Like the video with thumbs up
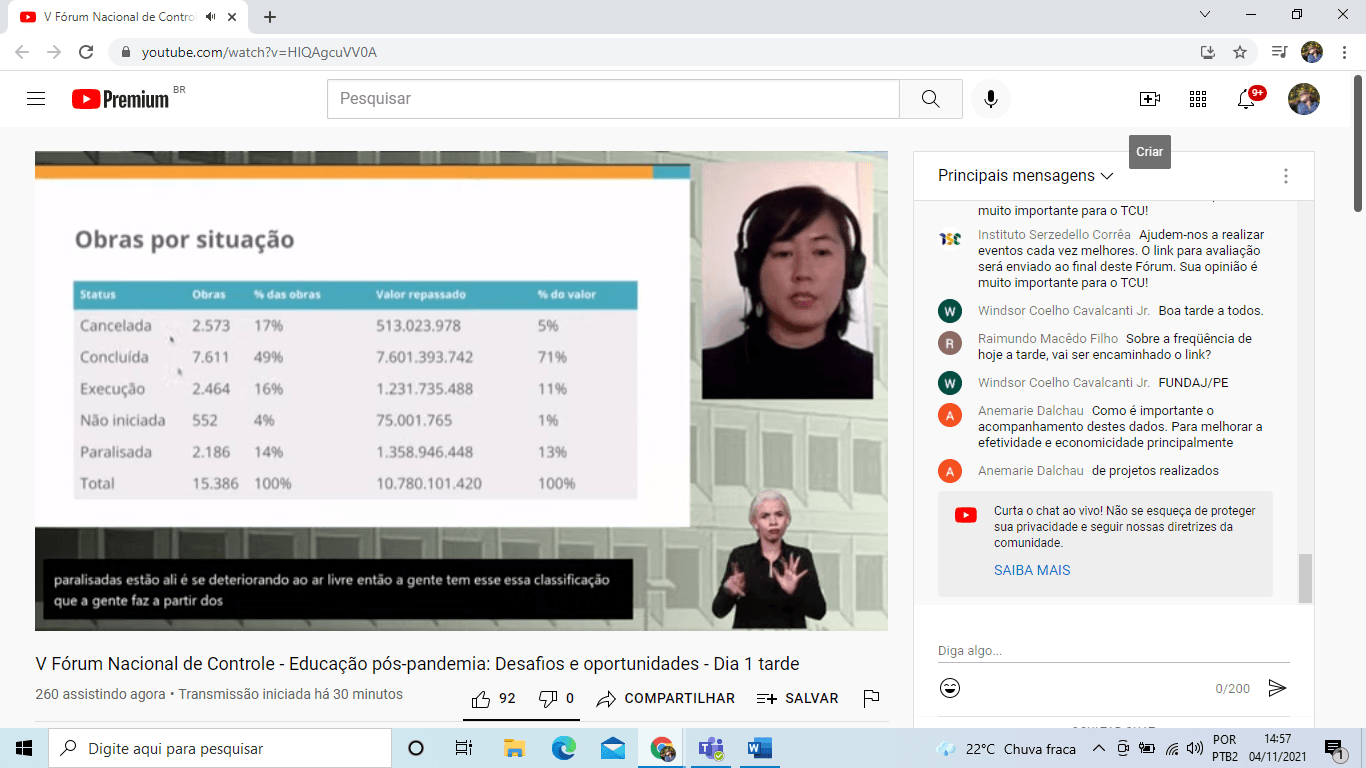Viewport: 1366px width, 768px height. click(x=482, y=698)
